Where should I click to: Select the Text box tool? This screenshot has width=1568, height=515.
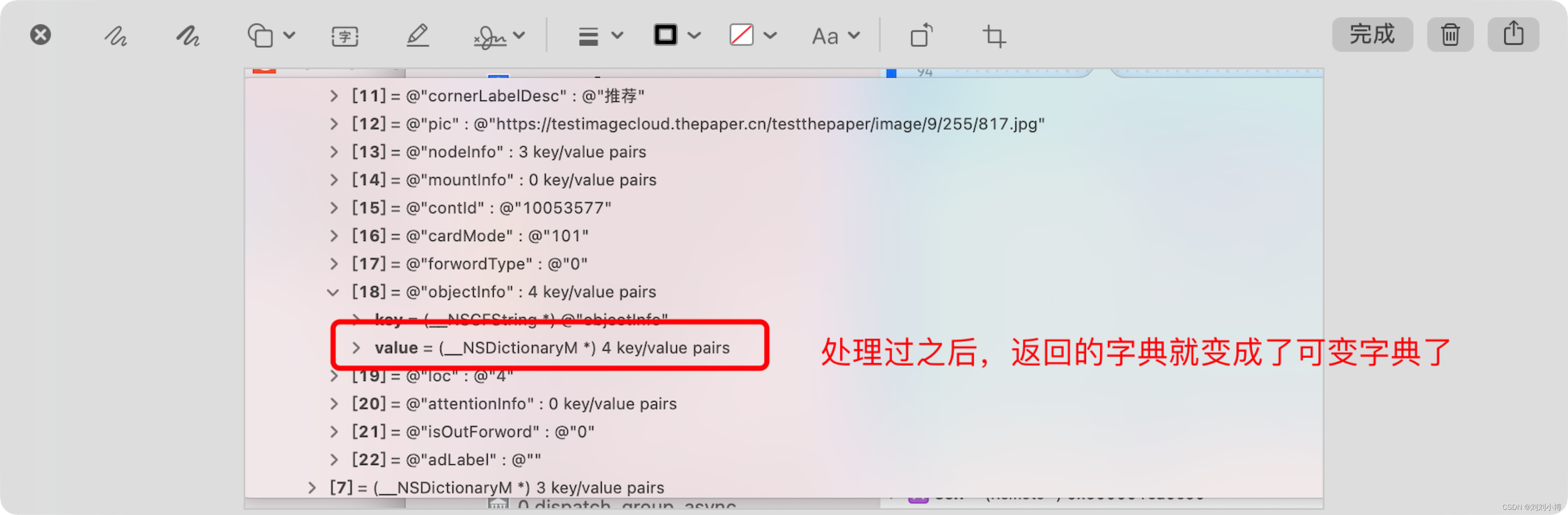[345, 36]
